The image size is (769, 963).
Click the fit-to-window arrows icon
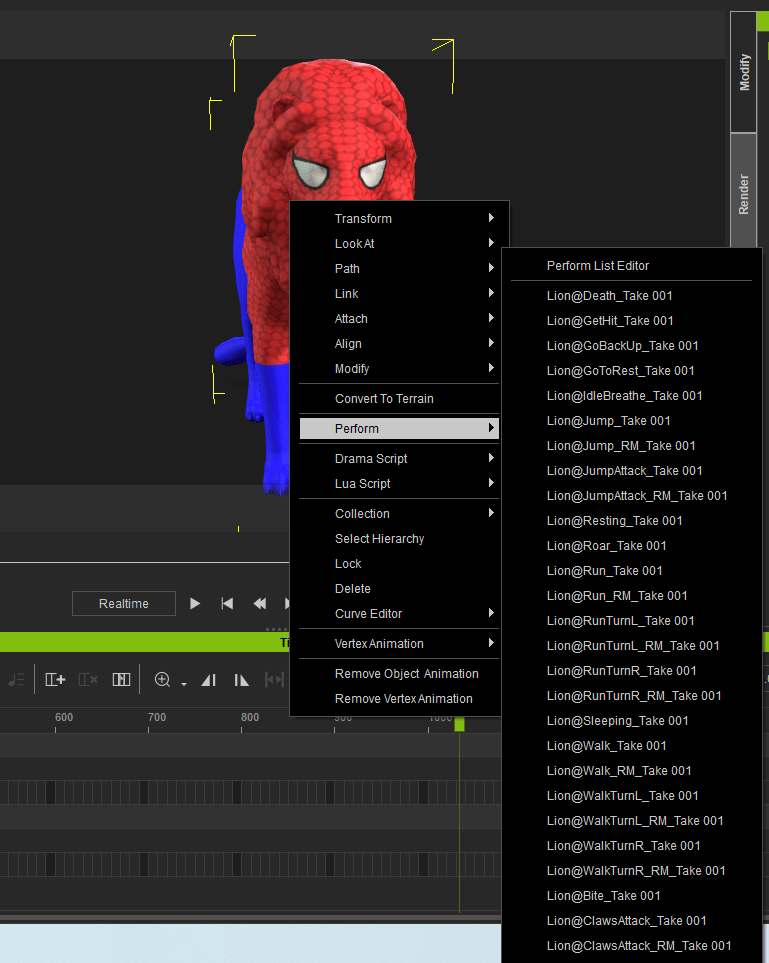click(274, 679)
